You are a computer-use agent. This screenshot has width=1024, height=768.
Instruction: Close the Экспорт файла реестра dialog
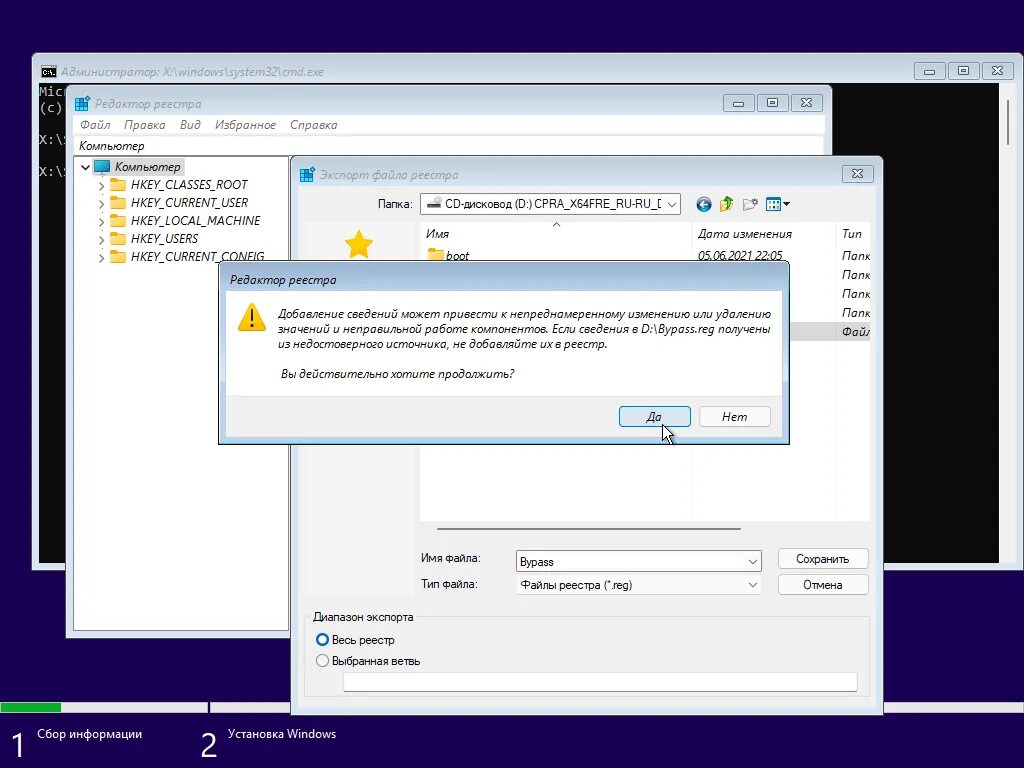click(857, 174)
